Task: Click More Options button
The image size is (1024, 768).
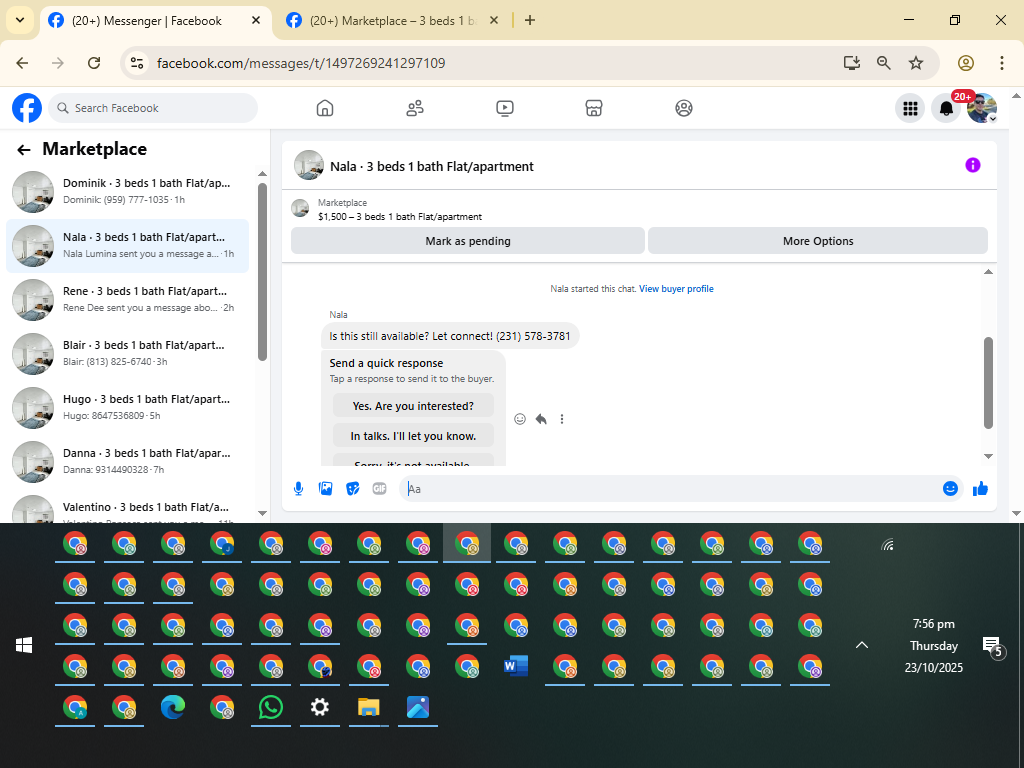Action: pyautogui.click(x=818, y=241)
